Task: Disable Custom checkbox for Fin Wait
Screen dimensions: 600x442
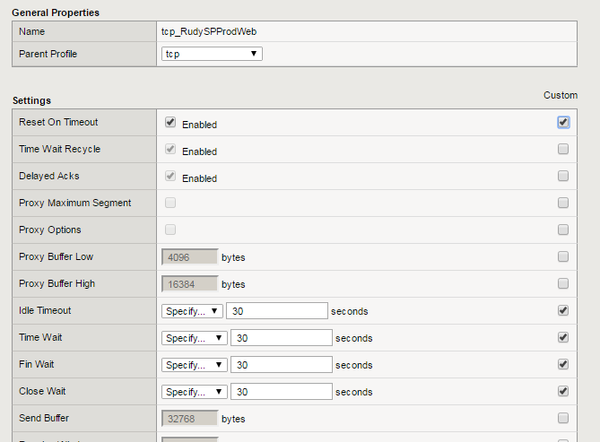Action: pyautogui.click(x=564, y=364)
